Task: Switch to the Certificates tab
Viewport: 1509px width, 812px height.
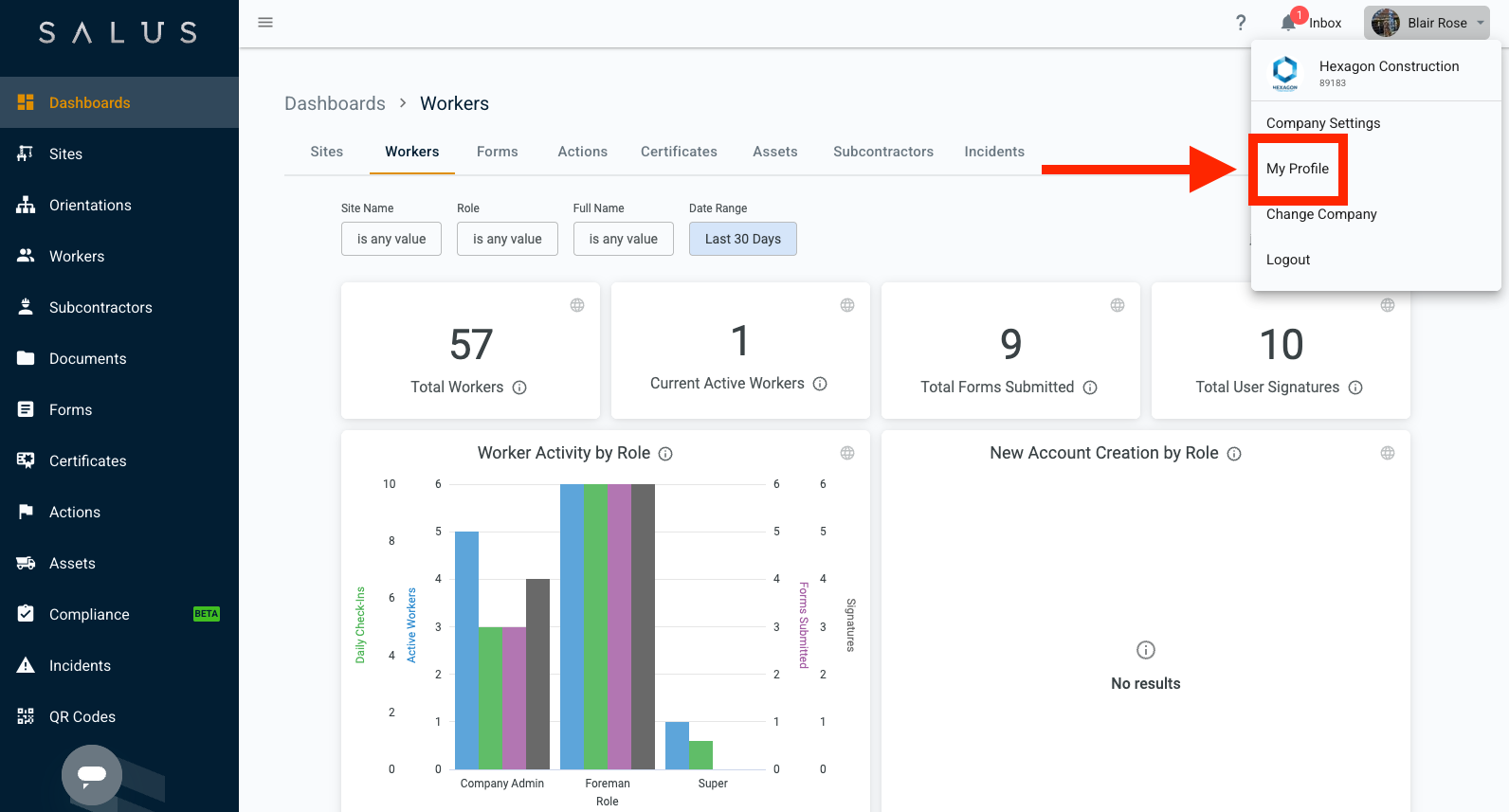Action: pyautogui.click(x=679, y=152)
